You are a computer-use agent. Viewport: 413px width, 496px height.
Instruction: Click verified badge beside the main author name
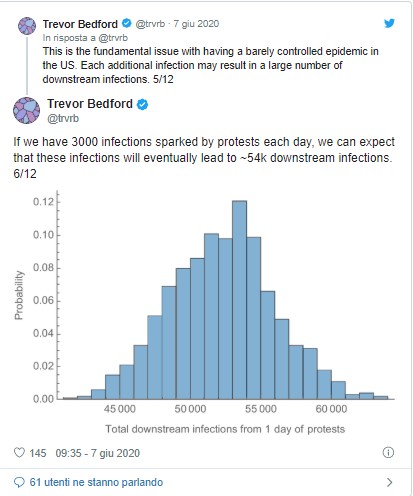(x=142, y=104)
